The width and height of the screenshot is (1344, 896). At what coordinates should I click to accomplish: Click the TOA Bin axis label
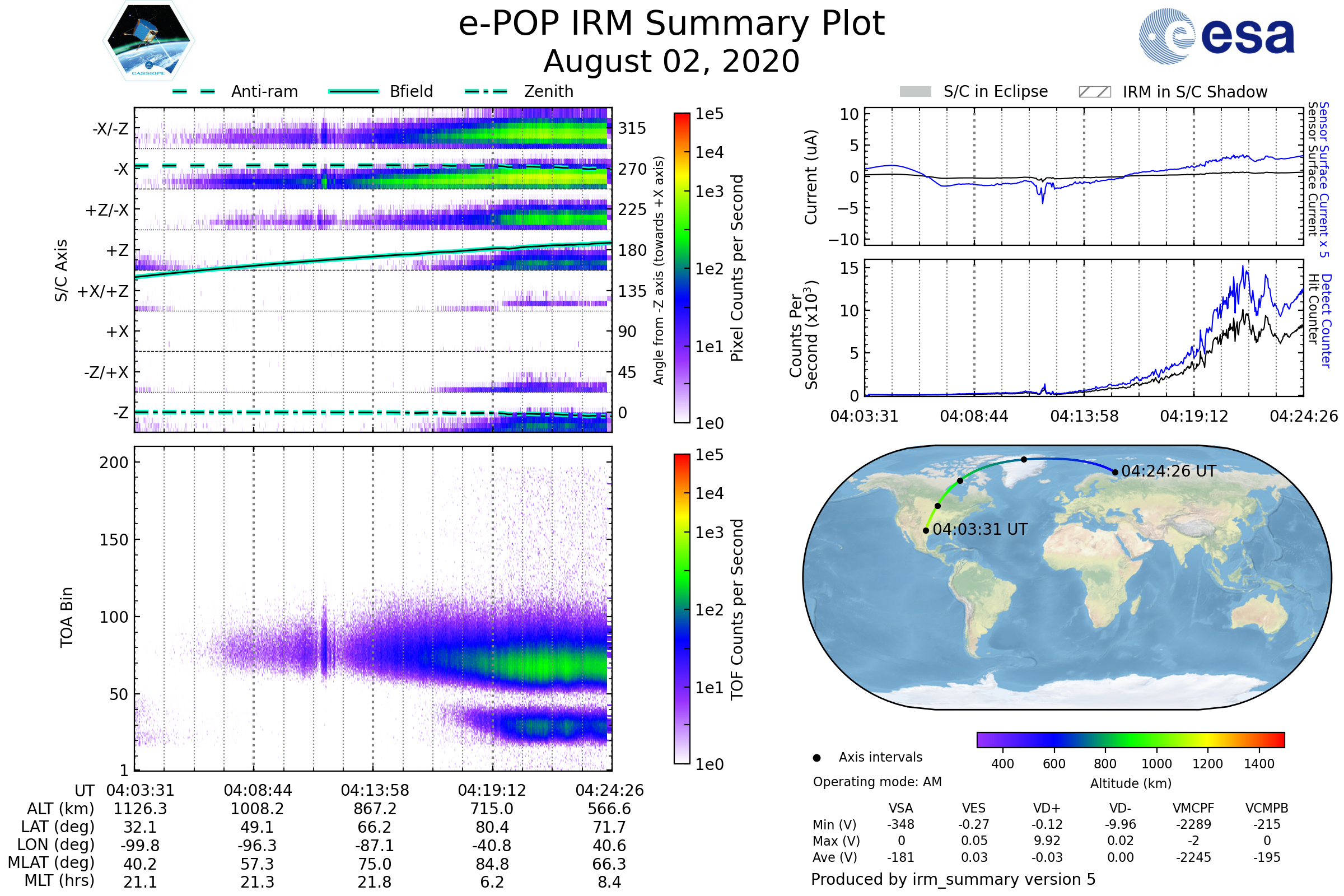coord(67,617)
